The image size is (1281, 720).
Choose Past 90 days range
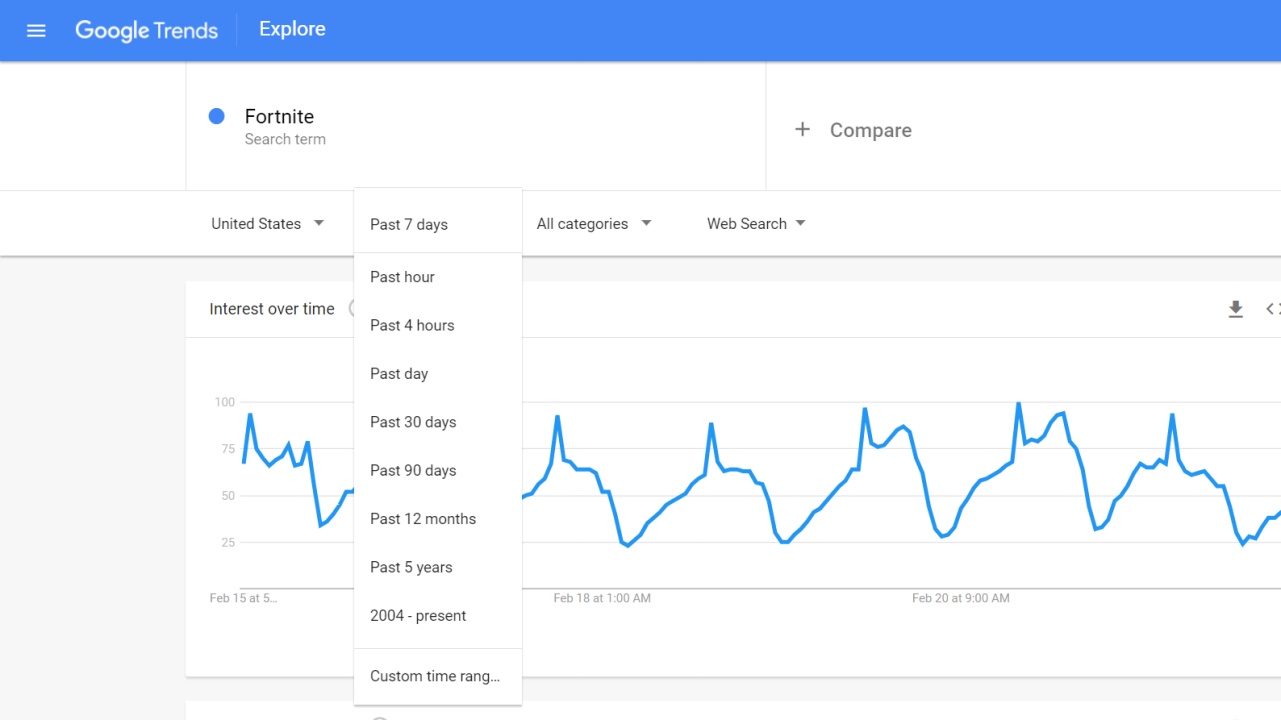pos(413,470)
